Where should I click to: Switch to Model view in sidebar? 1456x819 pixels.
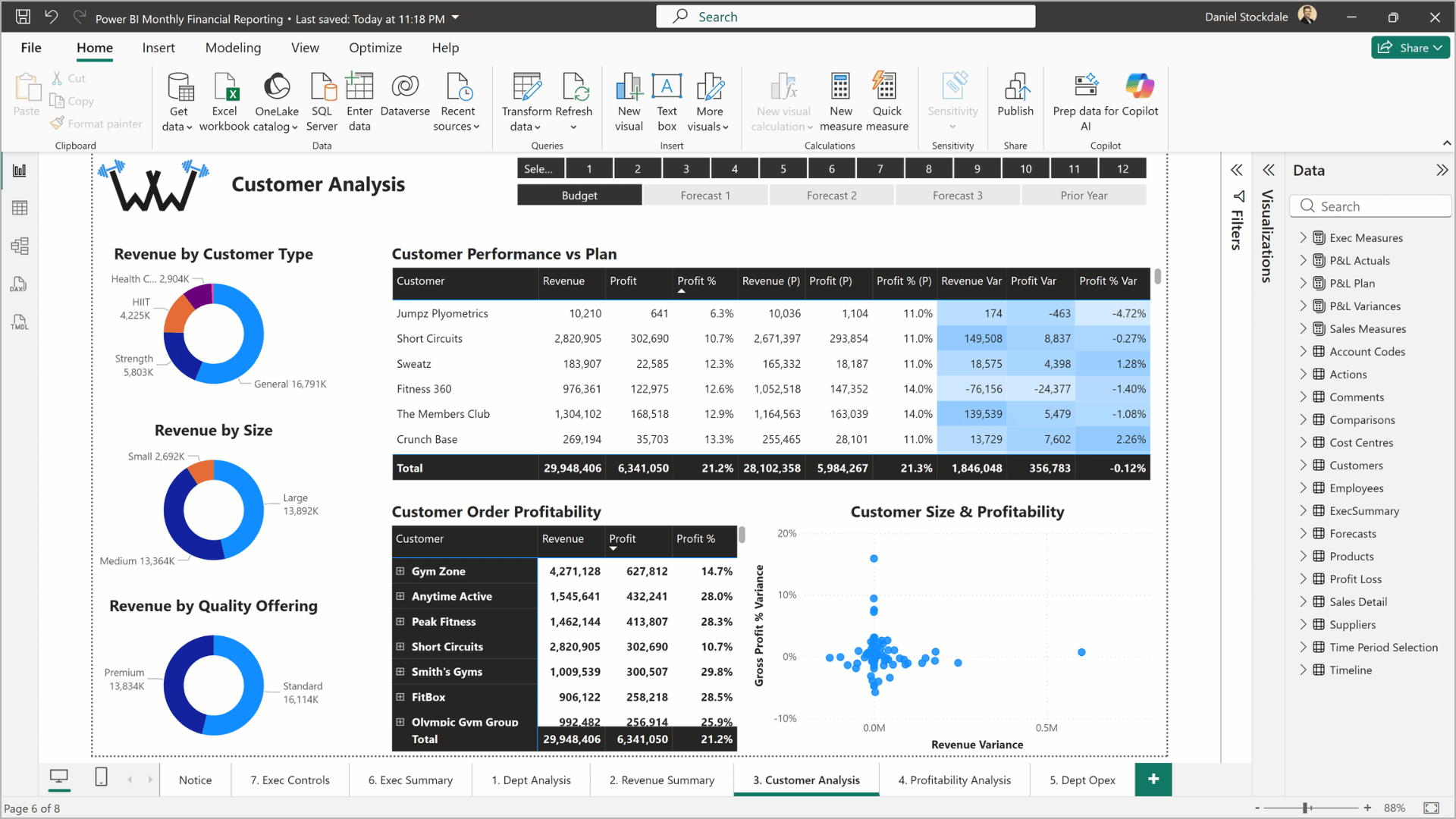[20, 246]
